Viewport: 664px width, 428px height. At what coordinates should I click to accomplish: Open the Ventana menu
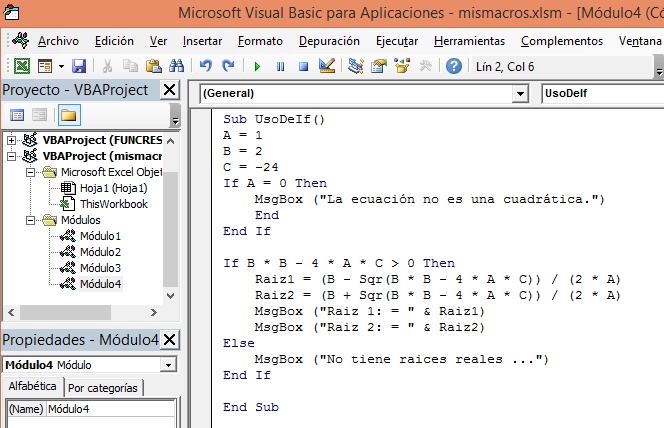click(640, 41)
